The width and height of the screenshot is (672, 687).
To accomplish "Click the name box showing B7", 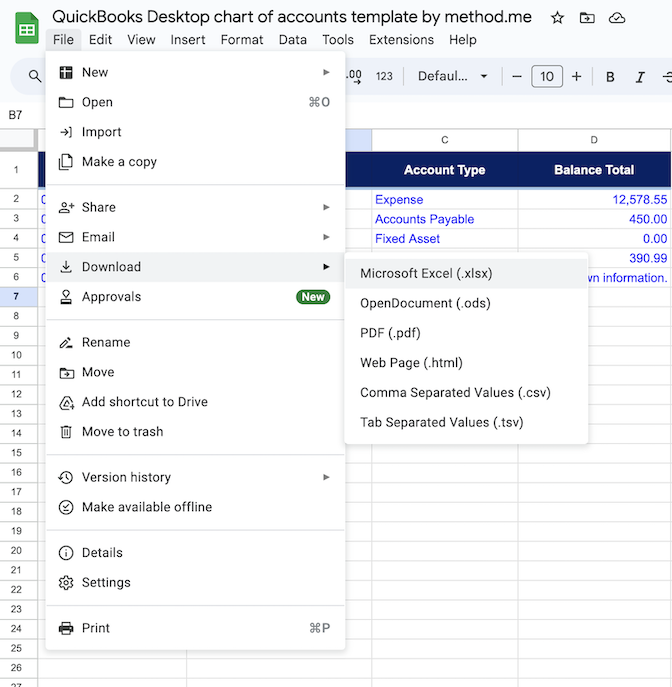I will [15, 115].
